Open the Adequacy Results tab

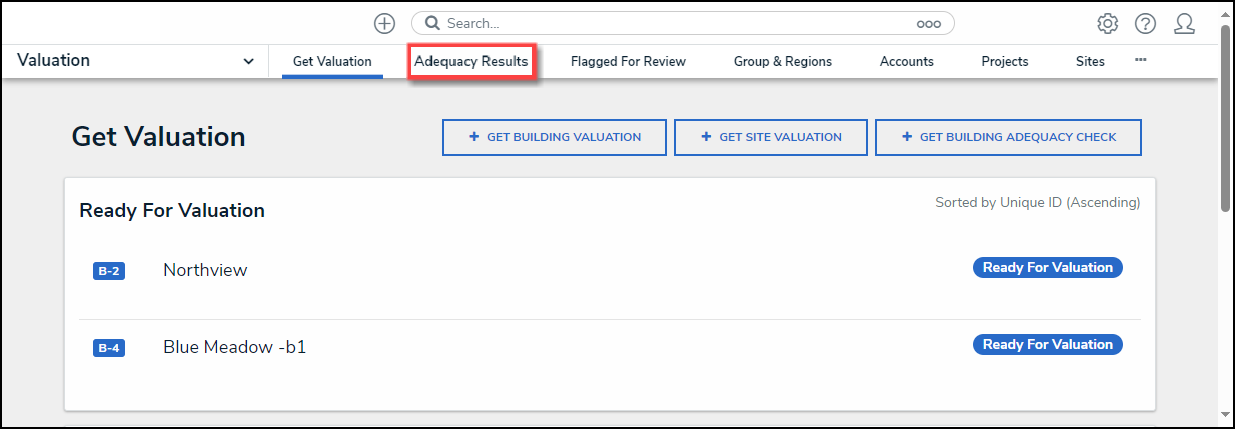tap(471, 62)
